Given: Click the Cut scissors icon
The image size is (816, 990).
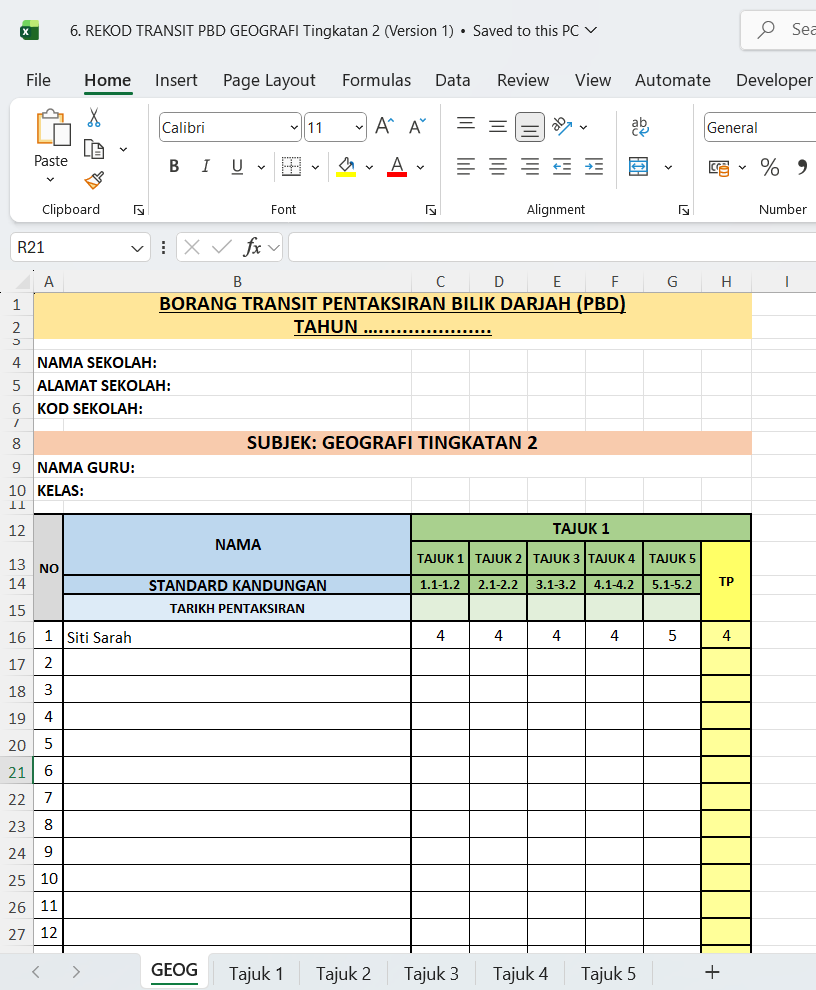Looking at the screenshot, I should (94, 118).
